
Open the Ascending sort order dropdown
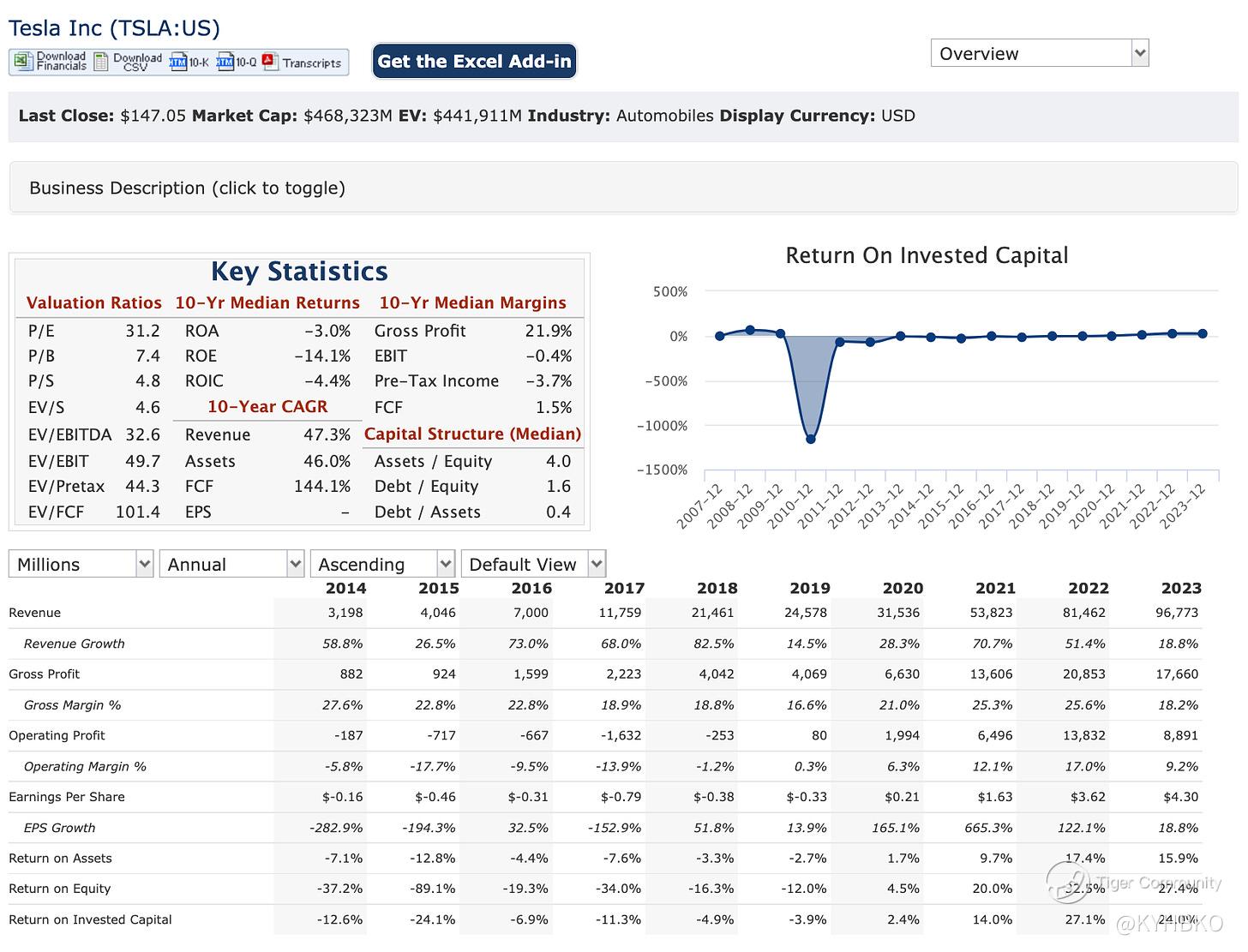point(382,564)
